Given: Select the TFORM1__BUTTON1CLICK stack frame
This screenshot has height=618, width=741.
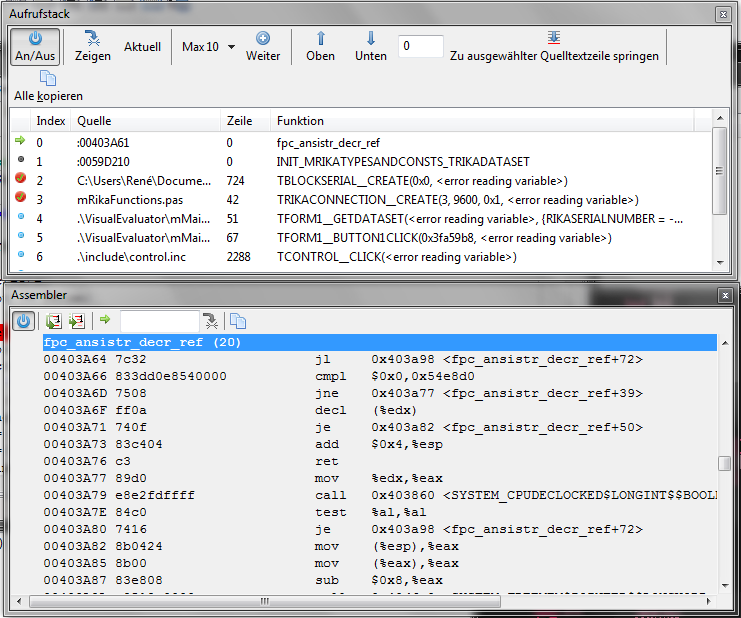Looking at the screenshot, I should click(443, 238).
